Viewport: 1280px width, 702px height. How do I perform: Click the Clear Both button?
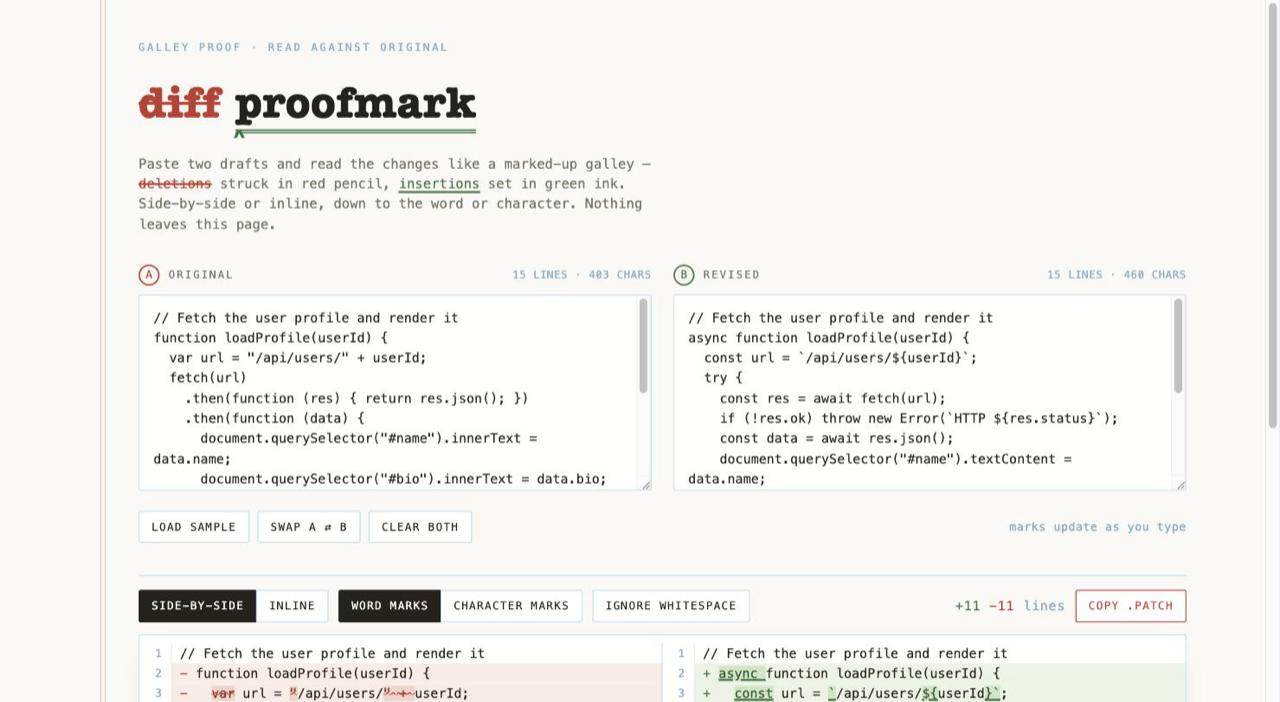[x=420, y=527]
